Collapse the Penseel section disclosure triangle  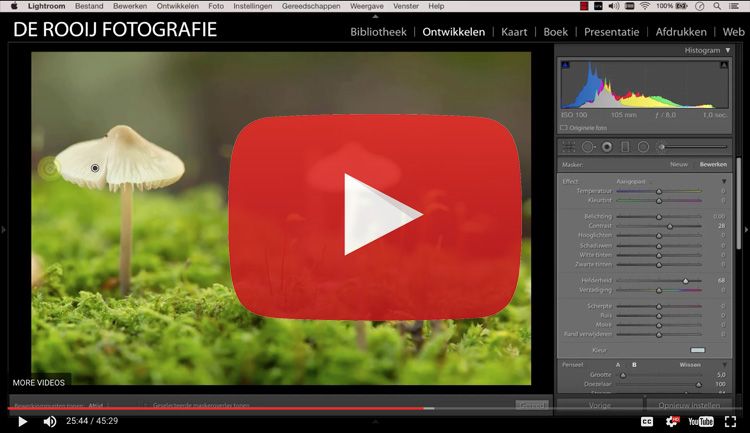pos(724,365)
